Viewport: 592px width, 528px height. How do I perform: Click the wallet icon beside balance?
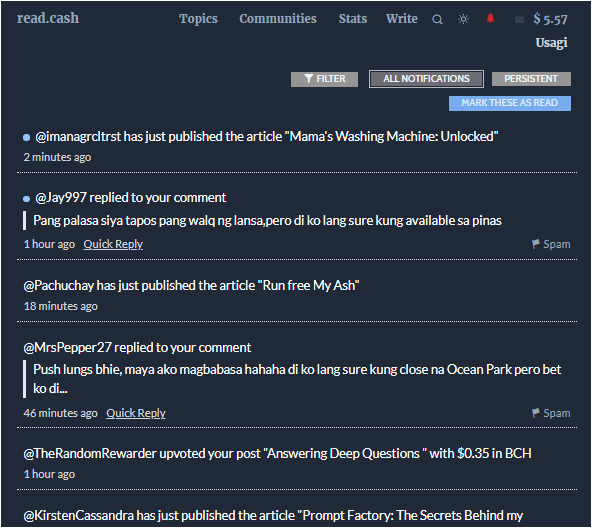coord(519,19)
